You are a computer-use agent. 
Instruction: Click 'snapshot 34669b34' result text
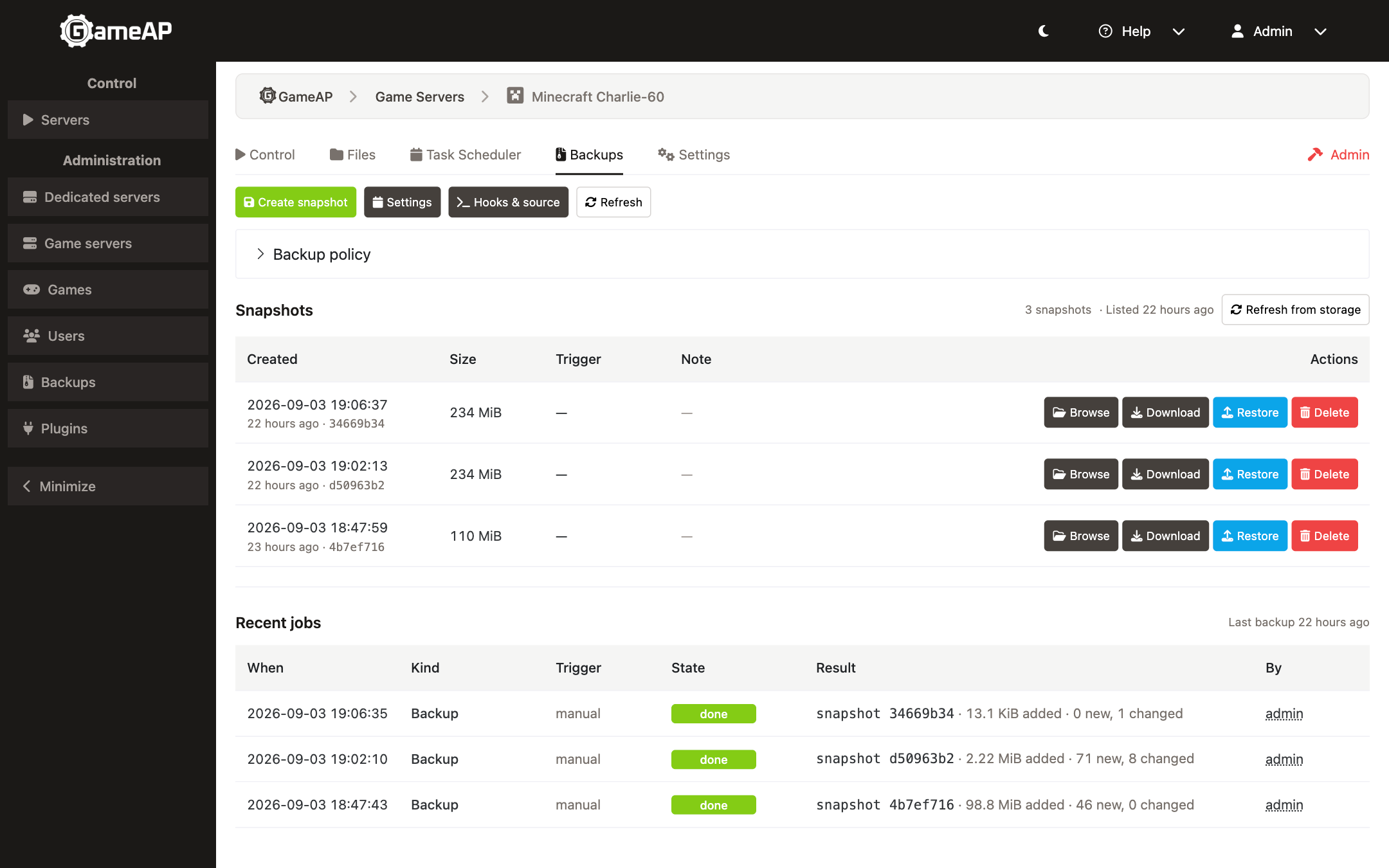point(885,714)
